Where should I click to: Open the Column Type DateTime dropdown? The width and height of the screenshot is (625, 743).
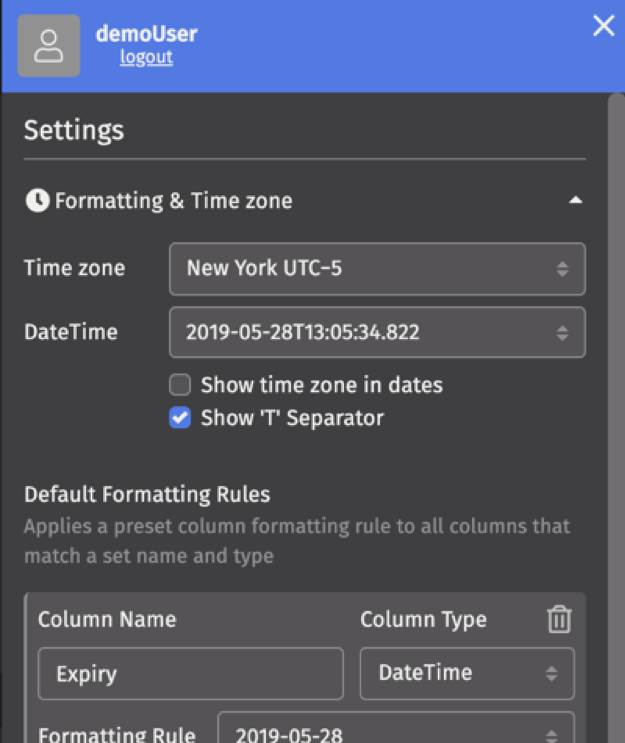point(467,674)
